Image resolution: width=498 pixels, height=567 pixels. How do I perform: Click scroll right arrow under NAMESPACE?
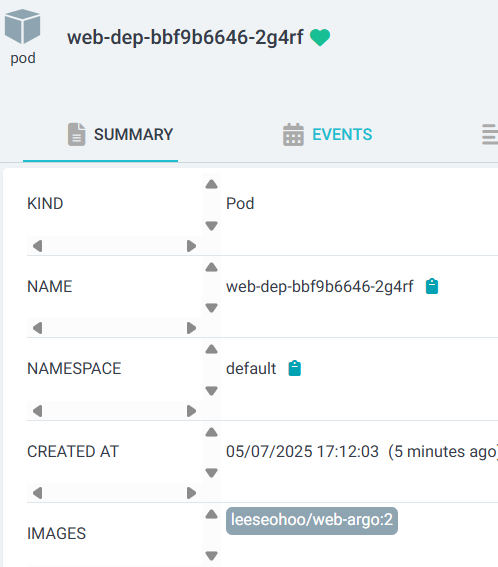point(191,411)
